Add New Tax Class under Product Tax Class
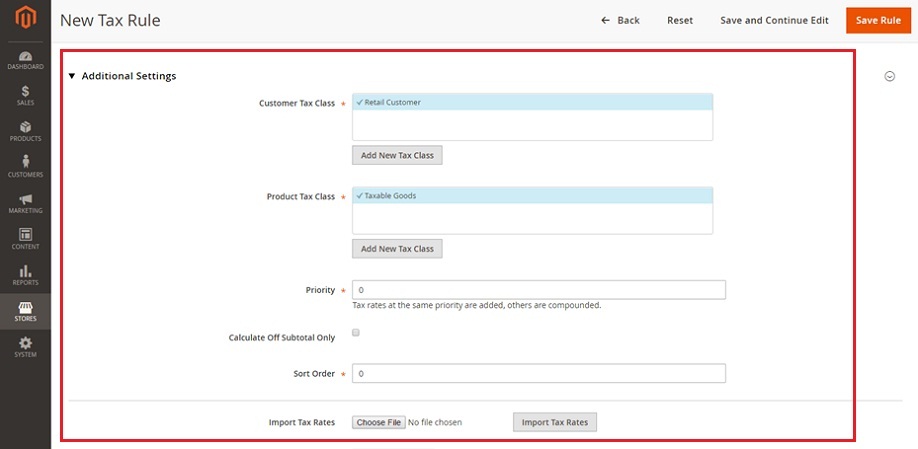Image resolution: width=918 pixels, height=449 pixels. (397, 249)
